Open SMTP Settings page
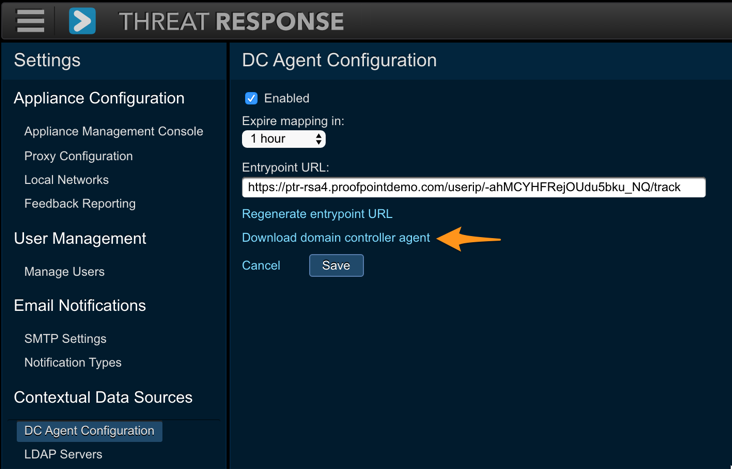This screenshot has width=732, height=469. [x=65, y=339]
